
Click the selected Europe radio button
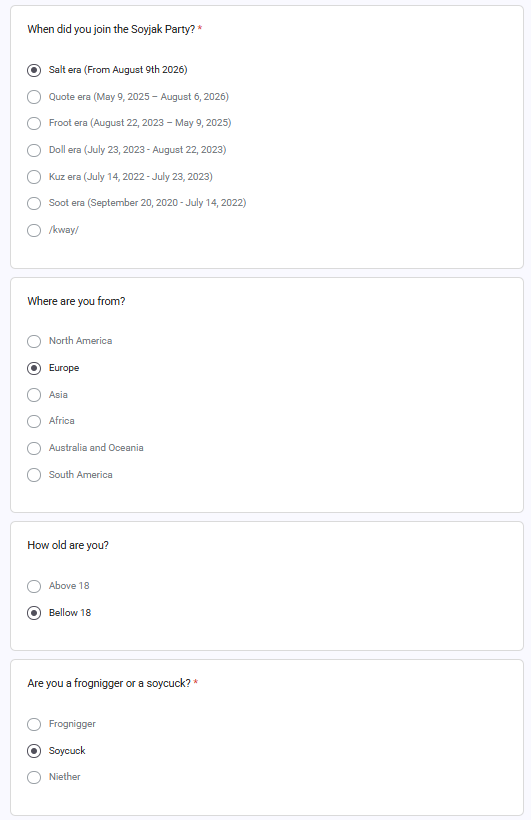[34, 368]
